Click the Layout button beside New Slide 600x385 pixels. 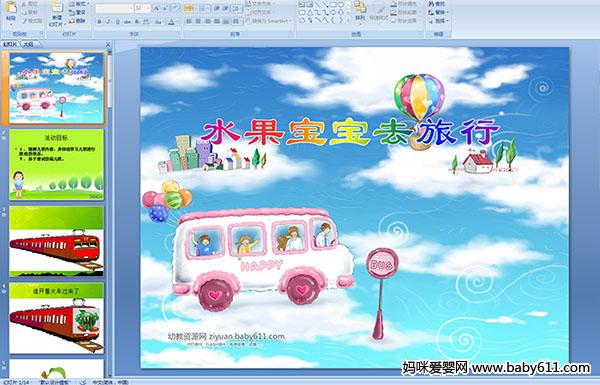(77, 4)
